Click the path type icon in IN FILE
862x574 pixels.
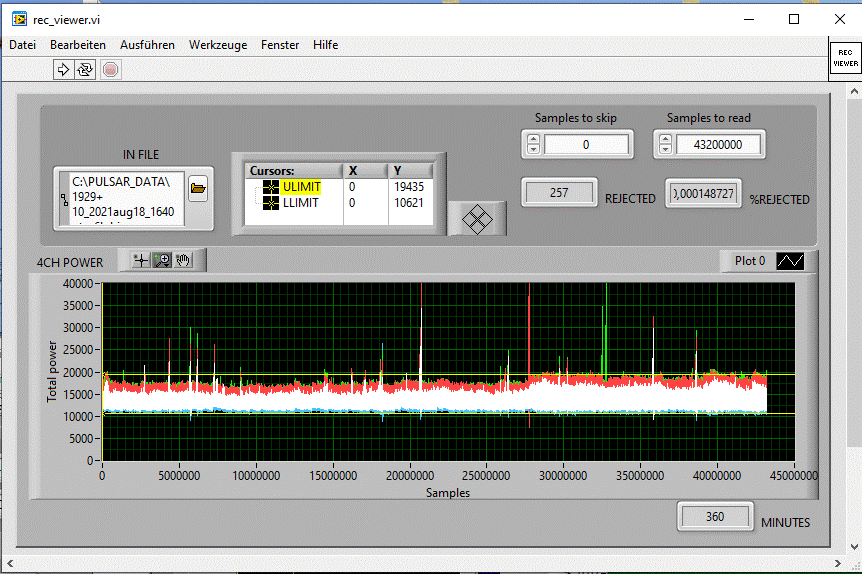(64, 199)
